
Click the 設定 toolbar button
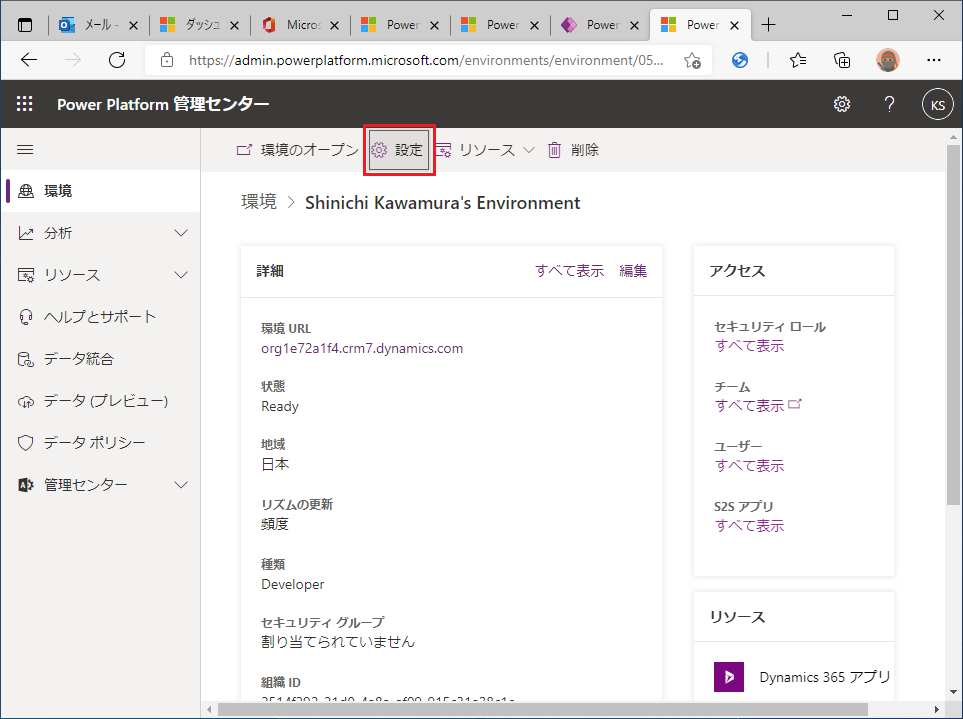click(399, 150)
